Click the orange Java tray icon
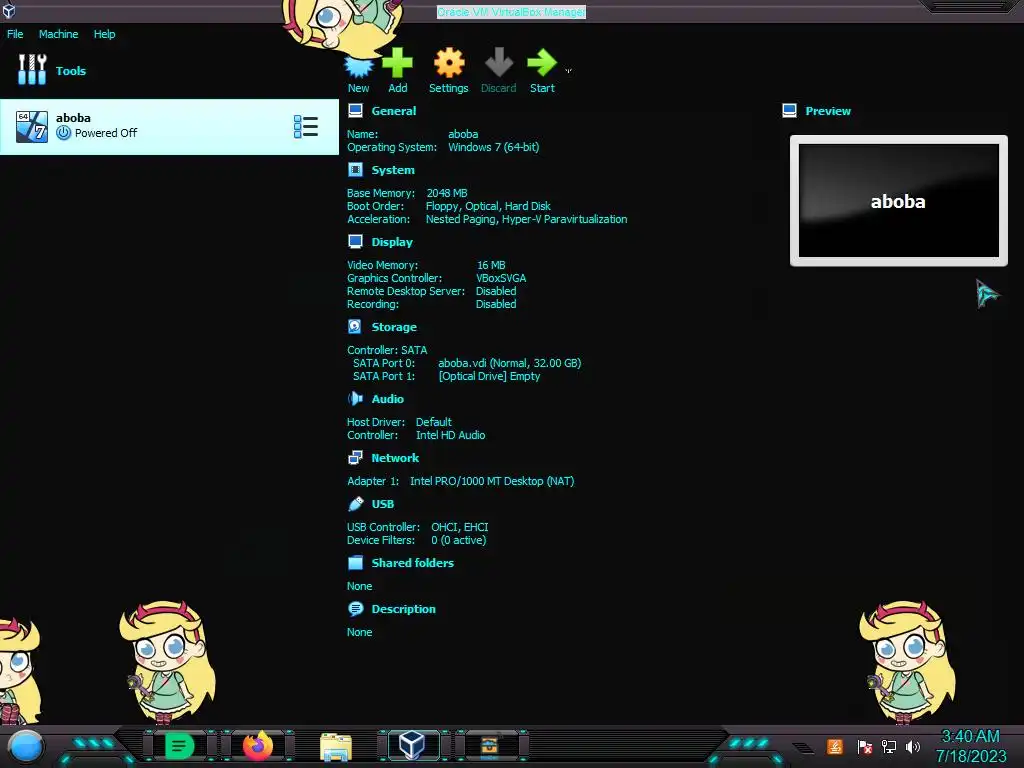Image resolution: width=1024 pixels, height=768 pixels. click(x=834, y=746)
